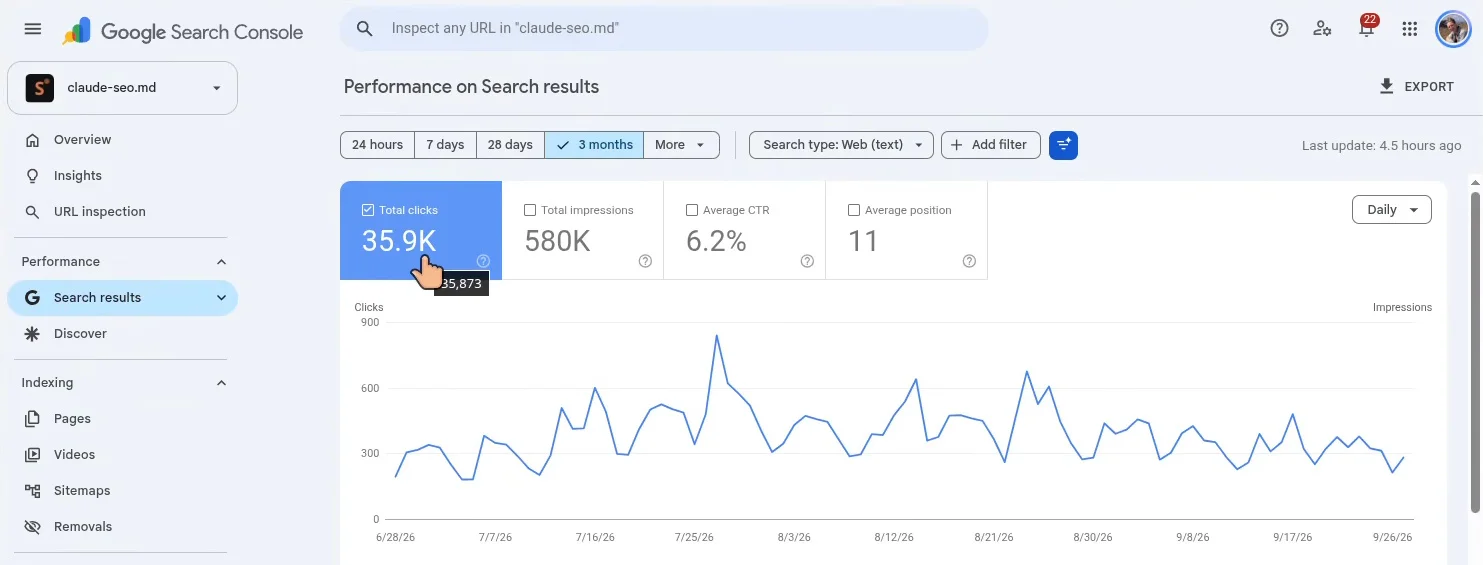Click the blue filter sparkle icon button

tap(1063, 145)
